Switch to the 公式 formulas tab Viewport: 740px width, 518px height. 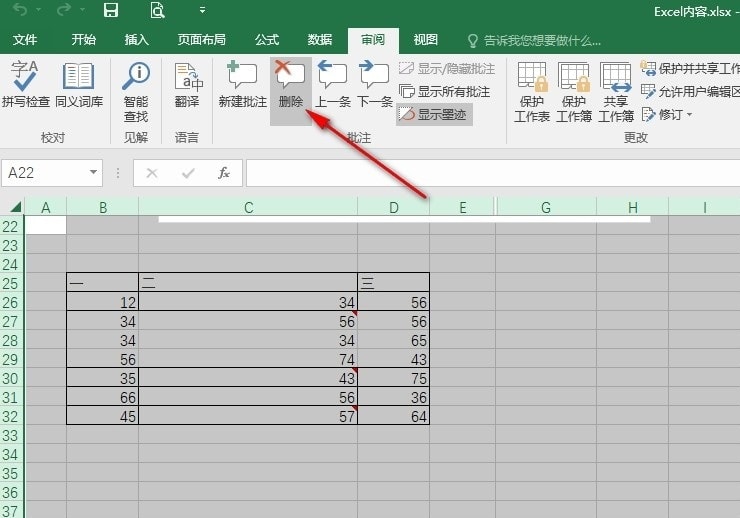267,40
